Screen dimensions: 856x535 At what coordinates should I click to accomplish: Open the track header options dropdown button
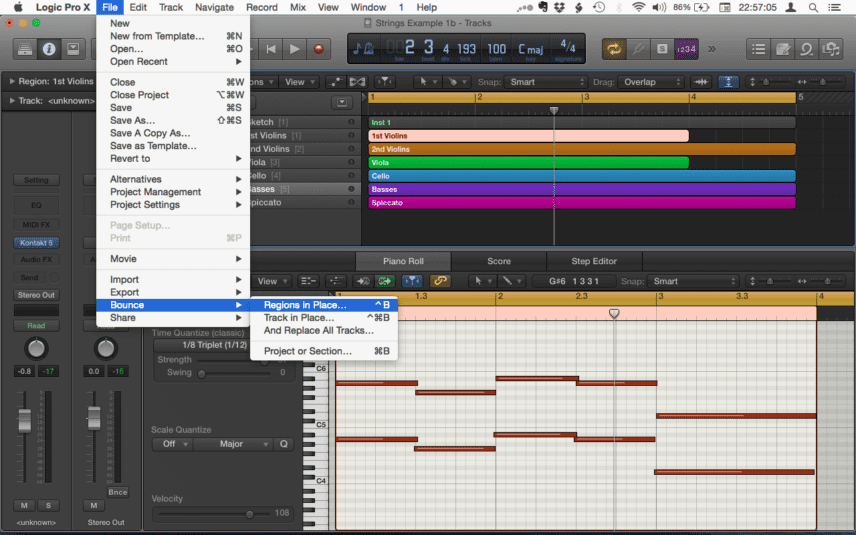coord(342,102)
